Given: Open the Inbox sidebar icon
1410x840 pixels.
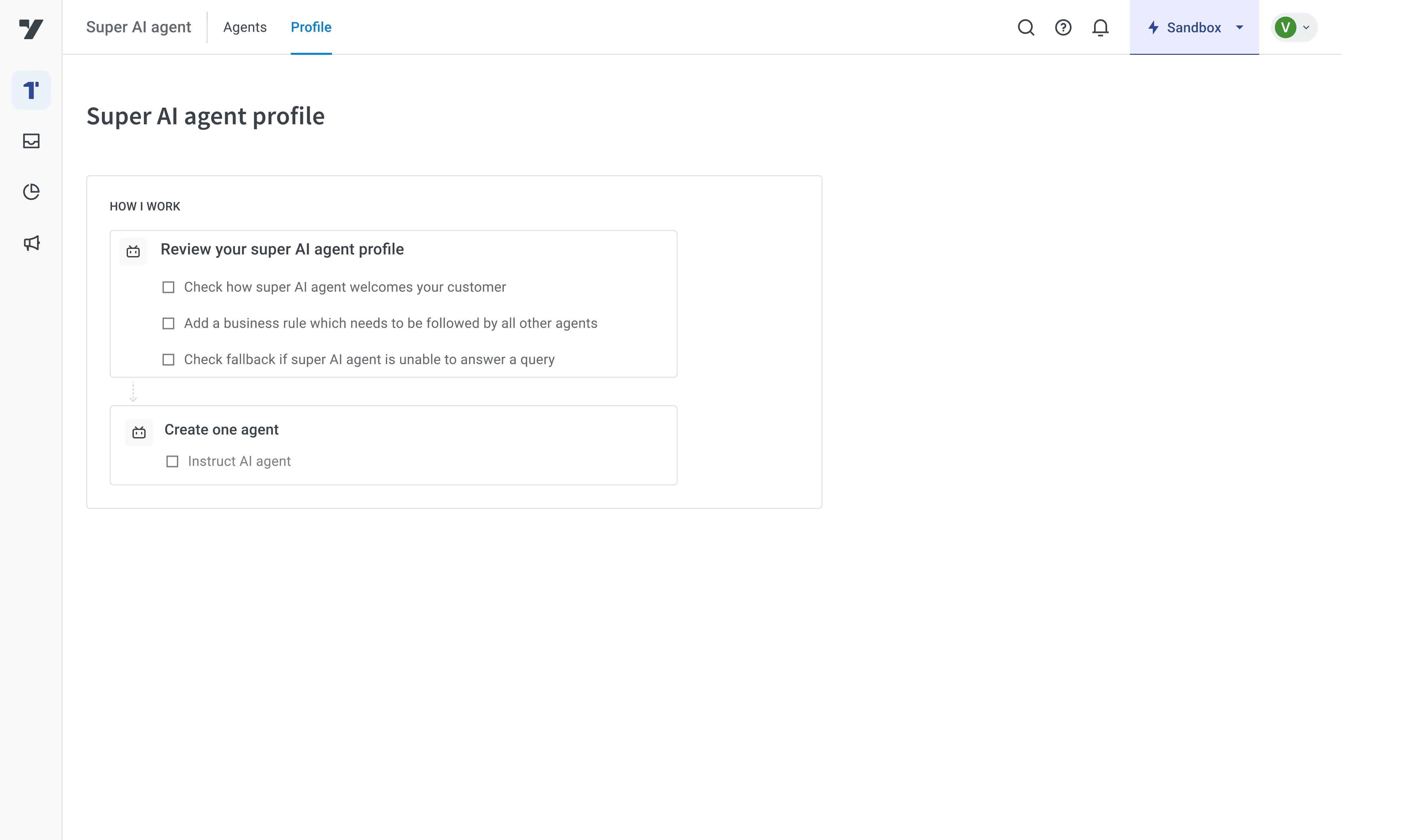Looking at the screenshot, I should [31, 141].
